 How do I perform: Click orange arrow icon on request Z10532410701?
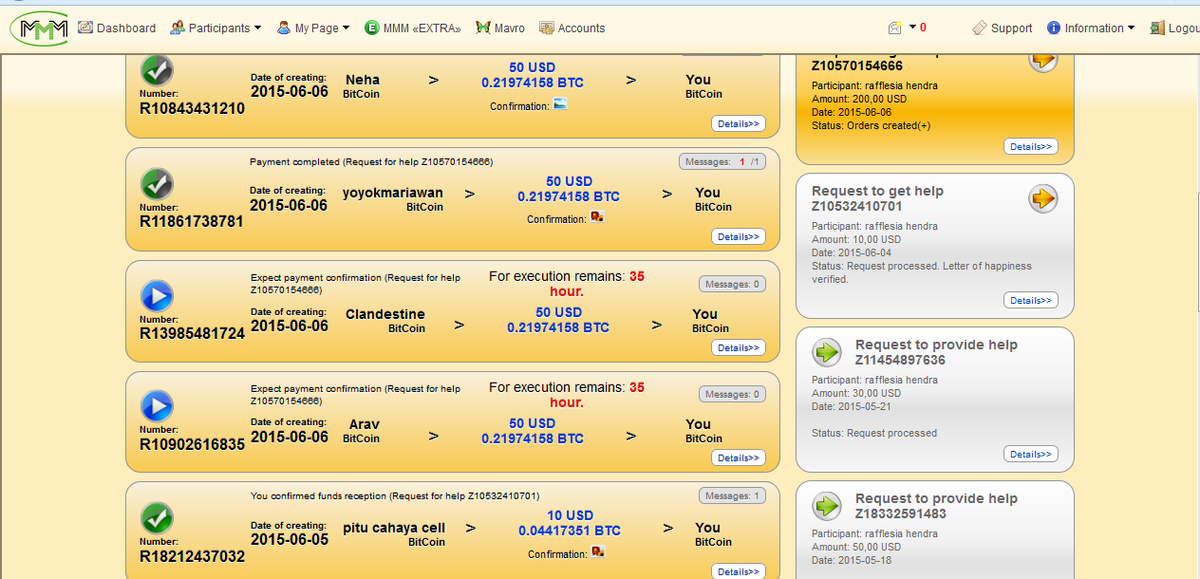click(1043, 200)
